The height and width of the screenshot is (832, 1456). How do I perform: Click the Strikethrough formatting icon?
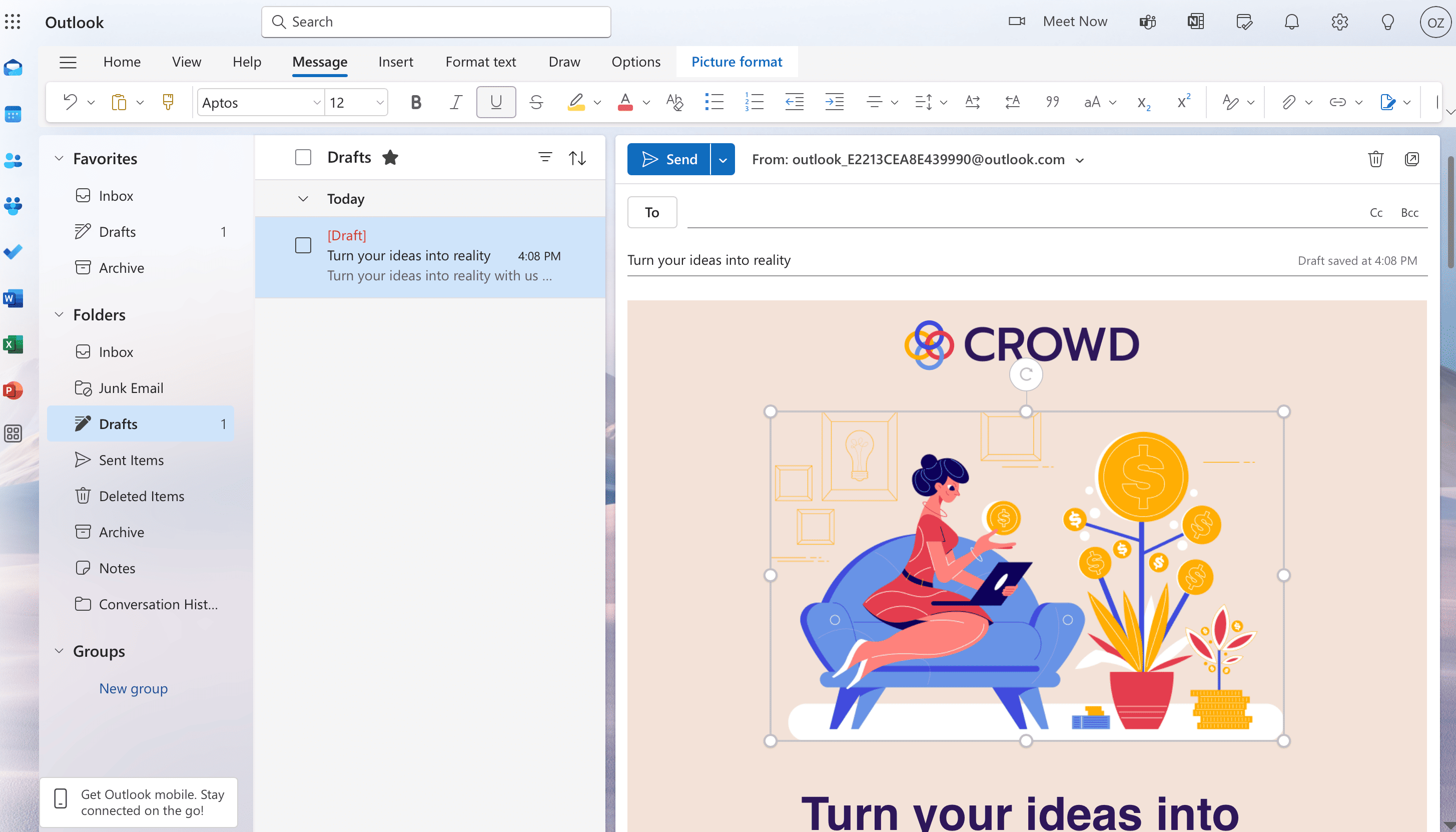(x=536, y=101)
